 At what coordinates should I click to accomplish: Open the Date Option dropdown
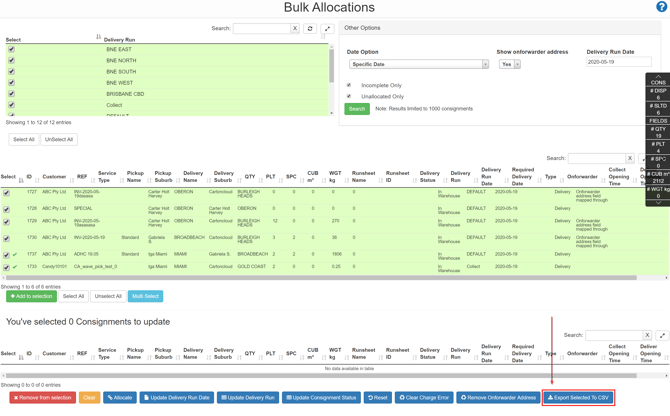pyautogui.click(x=419, y=64)
